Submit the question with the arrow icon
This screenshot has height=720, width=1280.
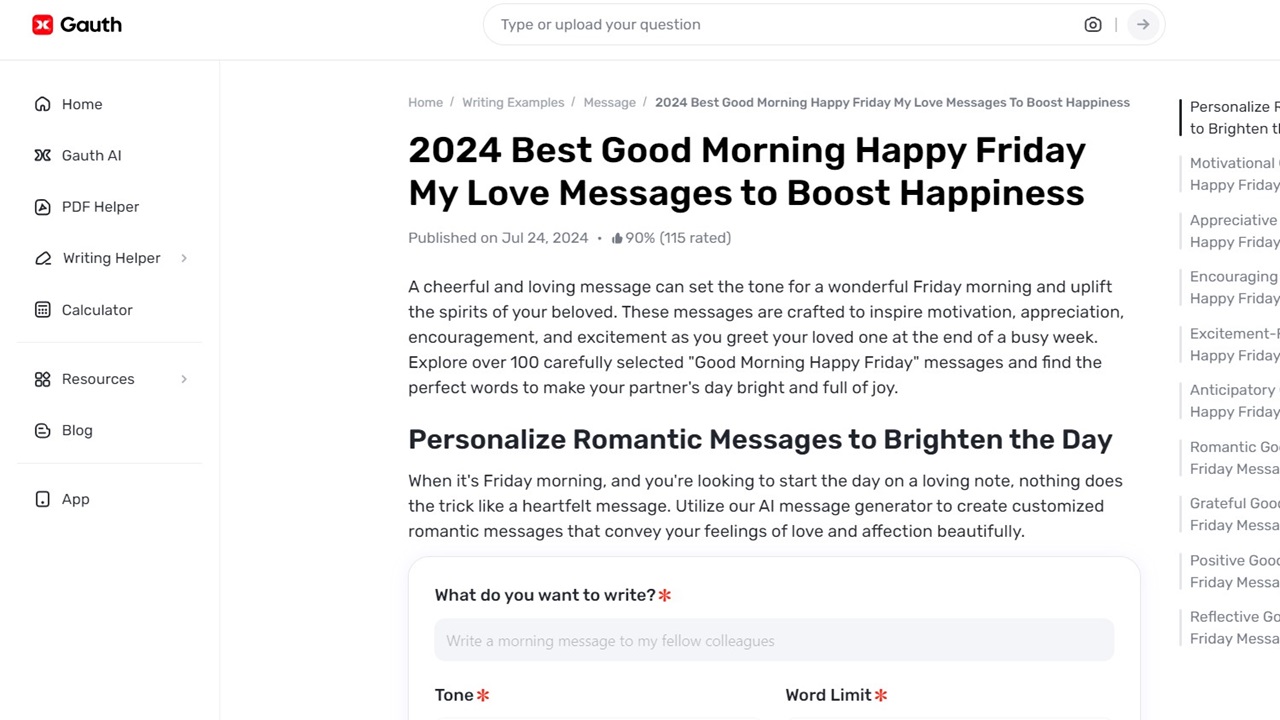[1142, 24]
